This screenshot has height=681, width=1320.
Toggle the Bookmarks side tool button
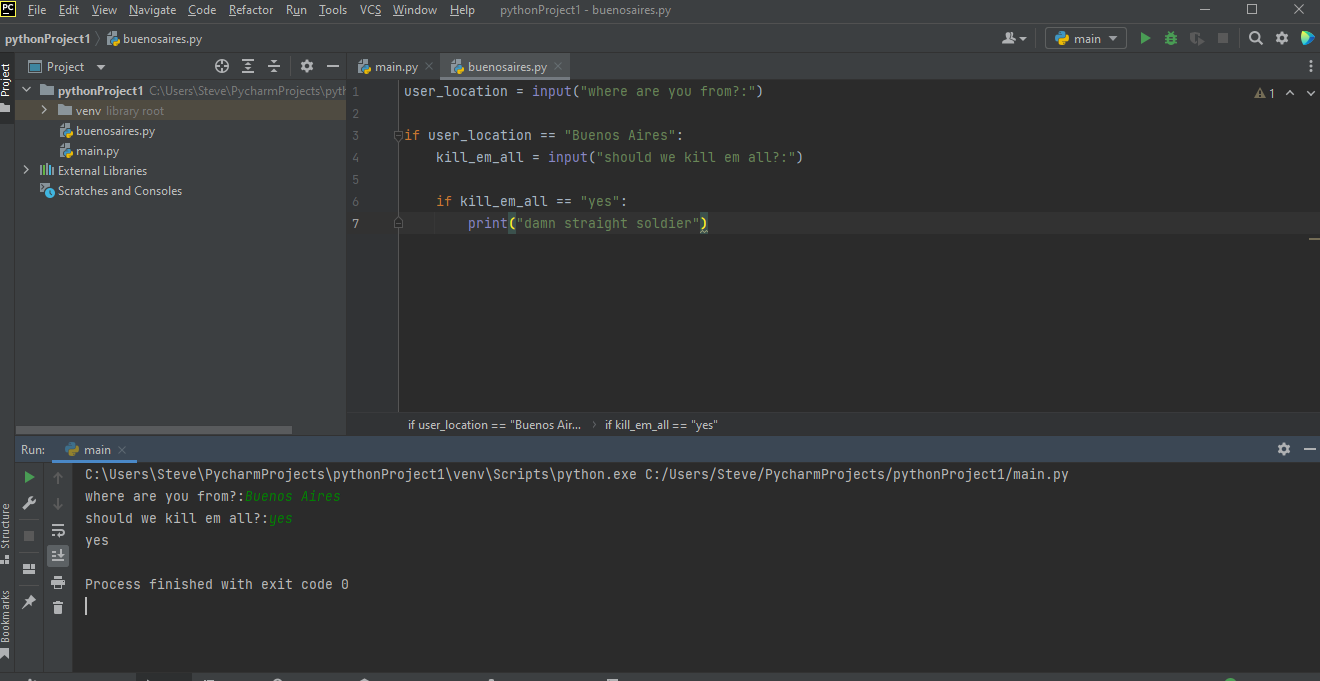pyautogui.click(x=6, y=625)
